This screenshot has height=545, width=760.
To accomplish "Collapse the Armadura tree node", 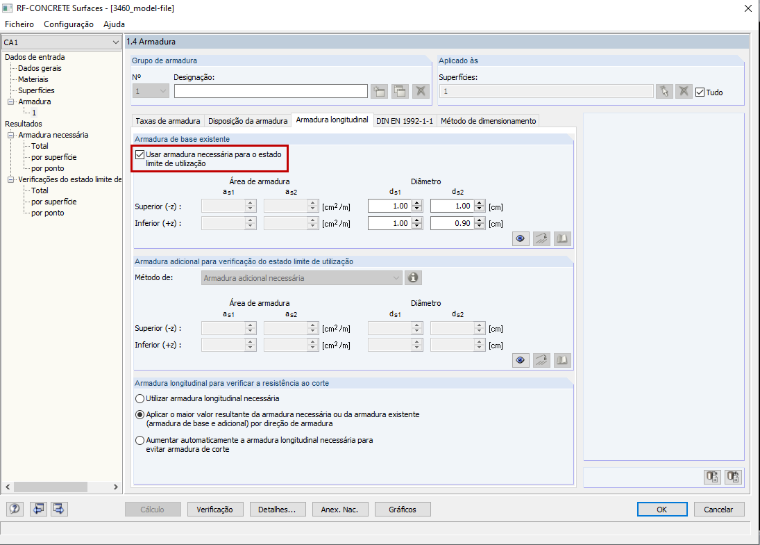I will tap(11, 102).
